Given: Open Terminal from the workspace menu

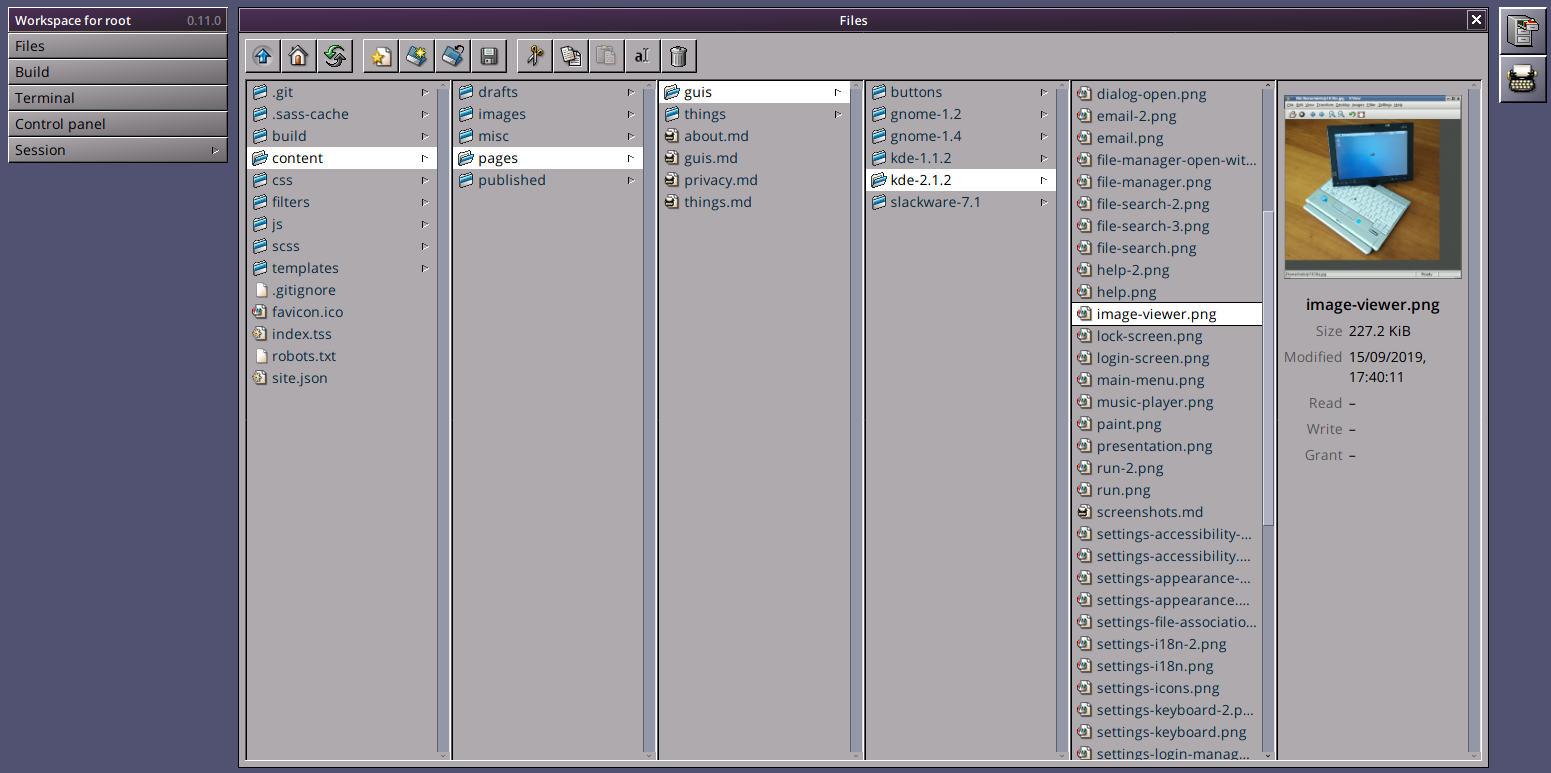Looking at the screenshot, I should click(117, 98).
